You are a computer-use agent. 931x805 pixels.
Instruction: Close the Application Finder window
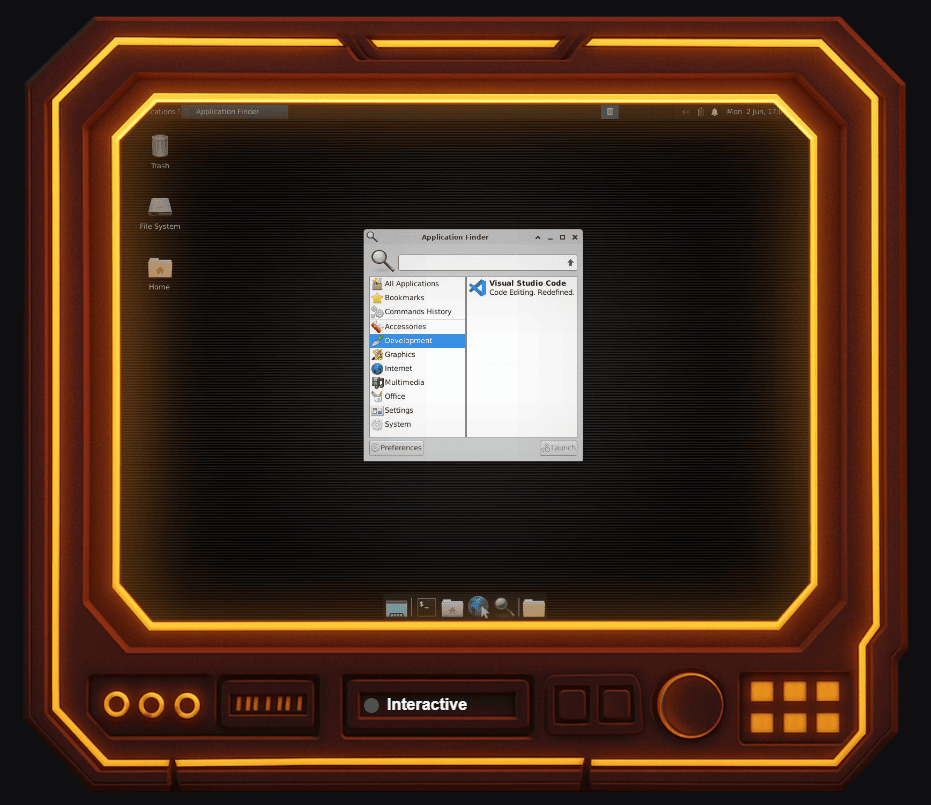(575, 237)
